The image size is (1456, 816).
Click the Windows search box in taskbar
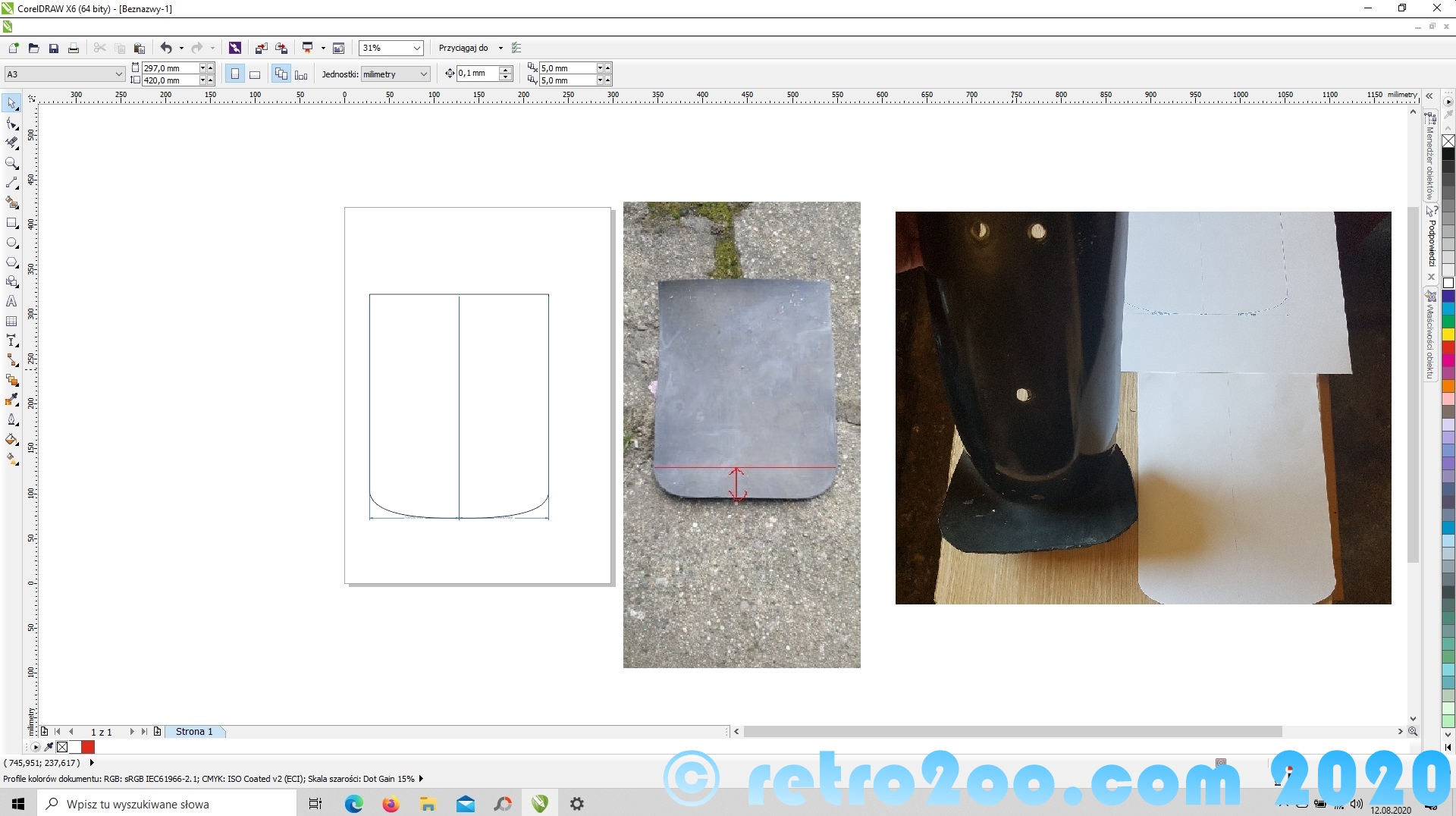point(167,804)
